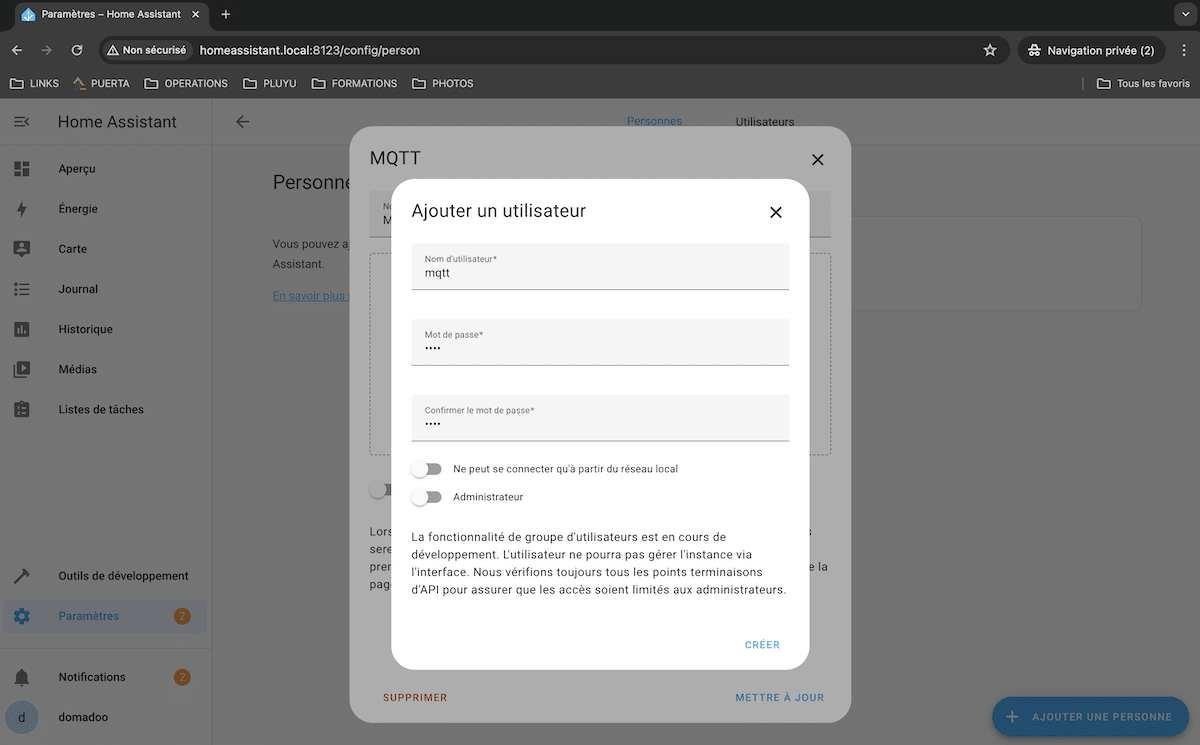Open the Médias play icon

point(22,369)
